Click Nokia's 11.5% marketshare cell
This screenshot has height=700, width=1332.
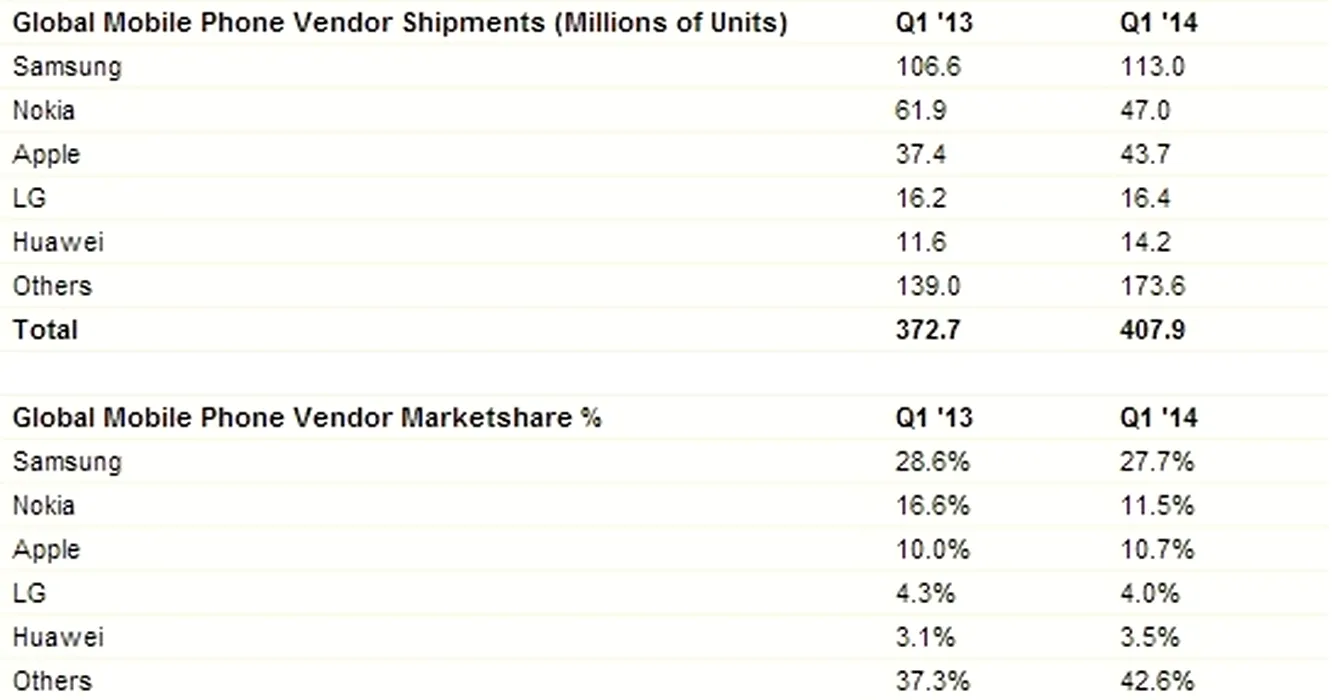tap(1157, 506)
